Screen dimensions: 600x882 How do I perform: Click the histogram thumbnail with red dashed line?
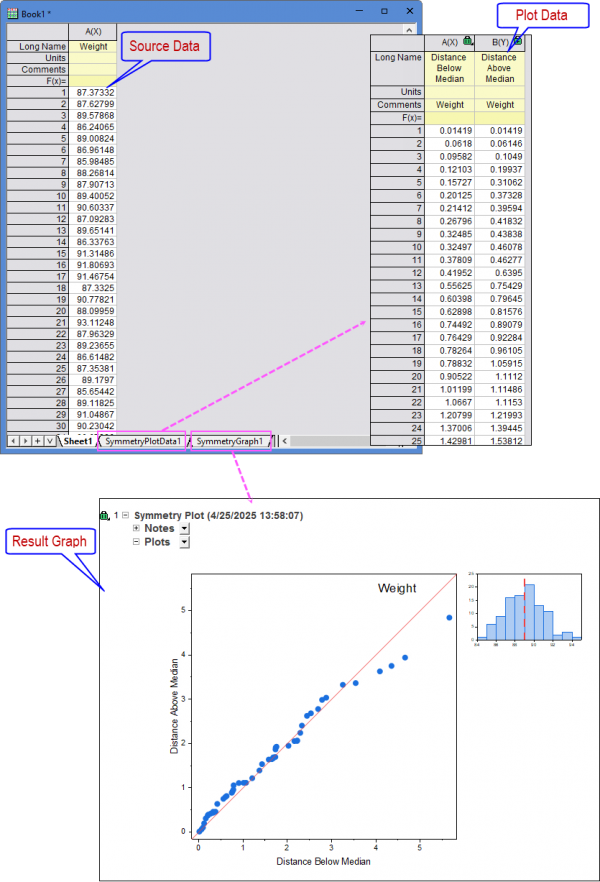click(x=529, y=609)
